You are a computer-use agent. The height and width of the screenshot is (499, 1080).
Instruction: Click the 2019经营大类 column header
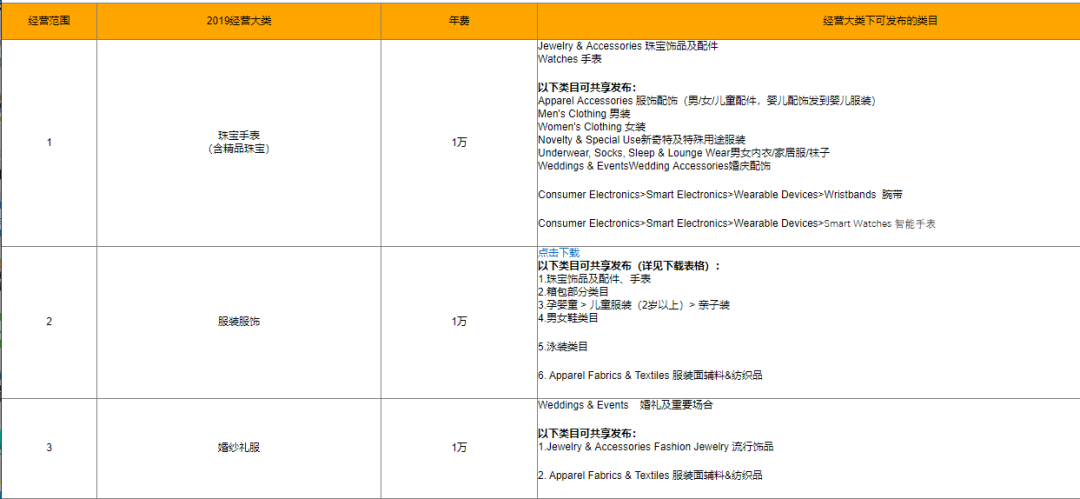click(238, 21)
